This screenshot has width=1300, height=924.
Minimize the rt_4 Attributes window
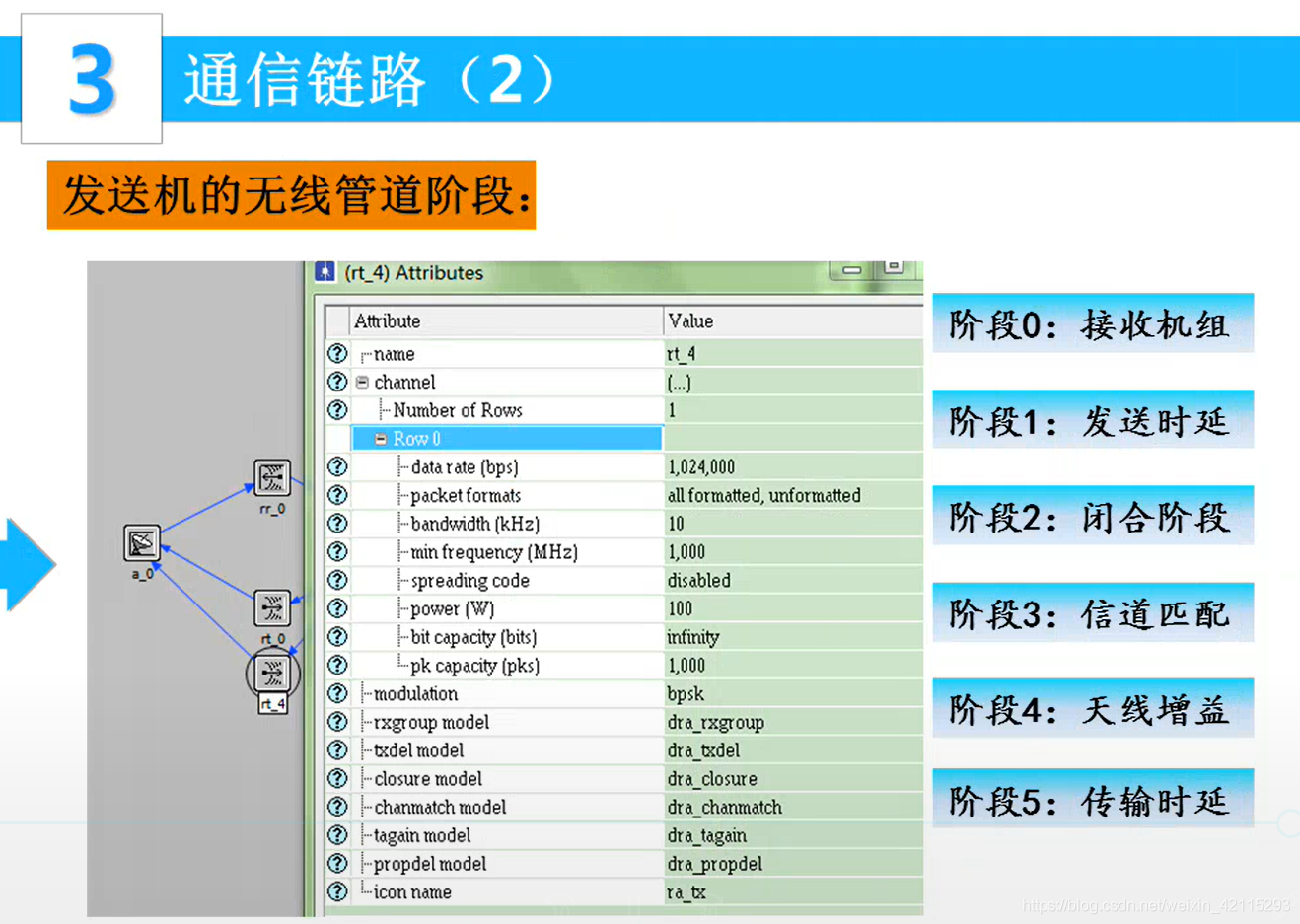[x=852, y=269]
